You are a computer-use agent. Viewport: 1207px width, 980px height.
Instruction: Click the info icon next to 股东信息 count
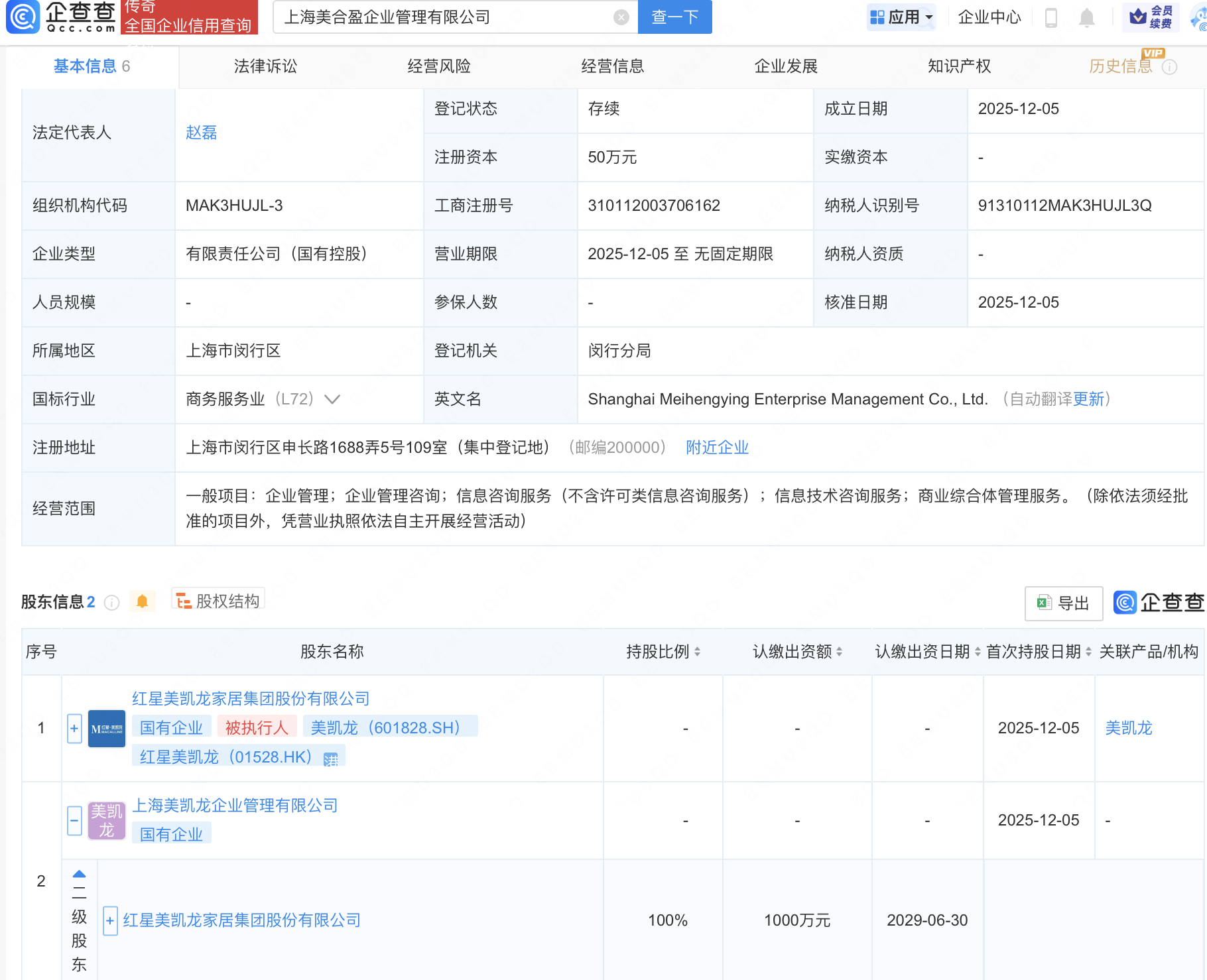[112, 602]
